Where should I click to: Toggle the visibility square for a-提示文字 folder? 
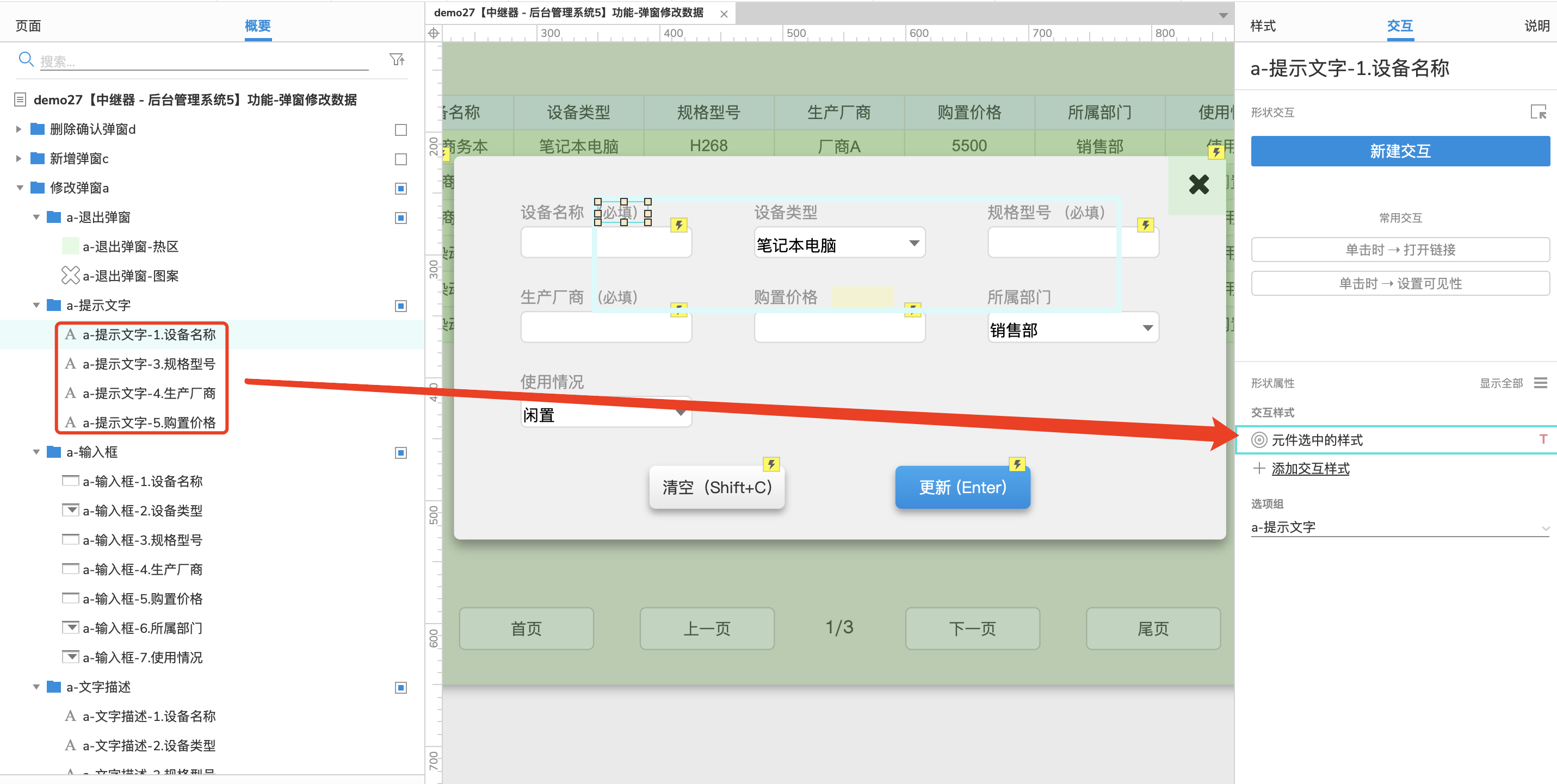point(401,306)
